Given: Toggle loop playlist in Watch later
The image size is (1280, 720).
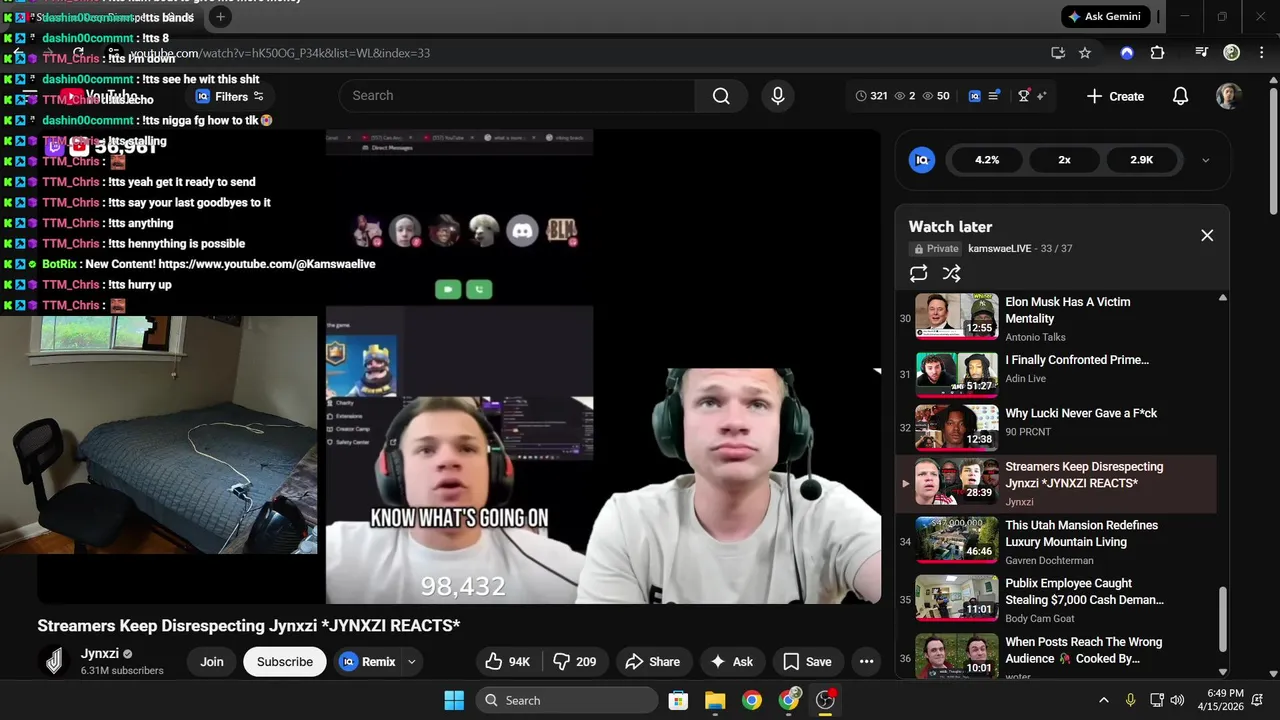Looking at the screenshot, I should 918,273.
